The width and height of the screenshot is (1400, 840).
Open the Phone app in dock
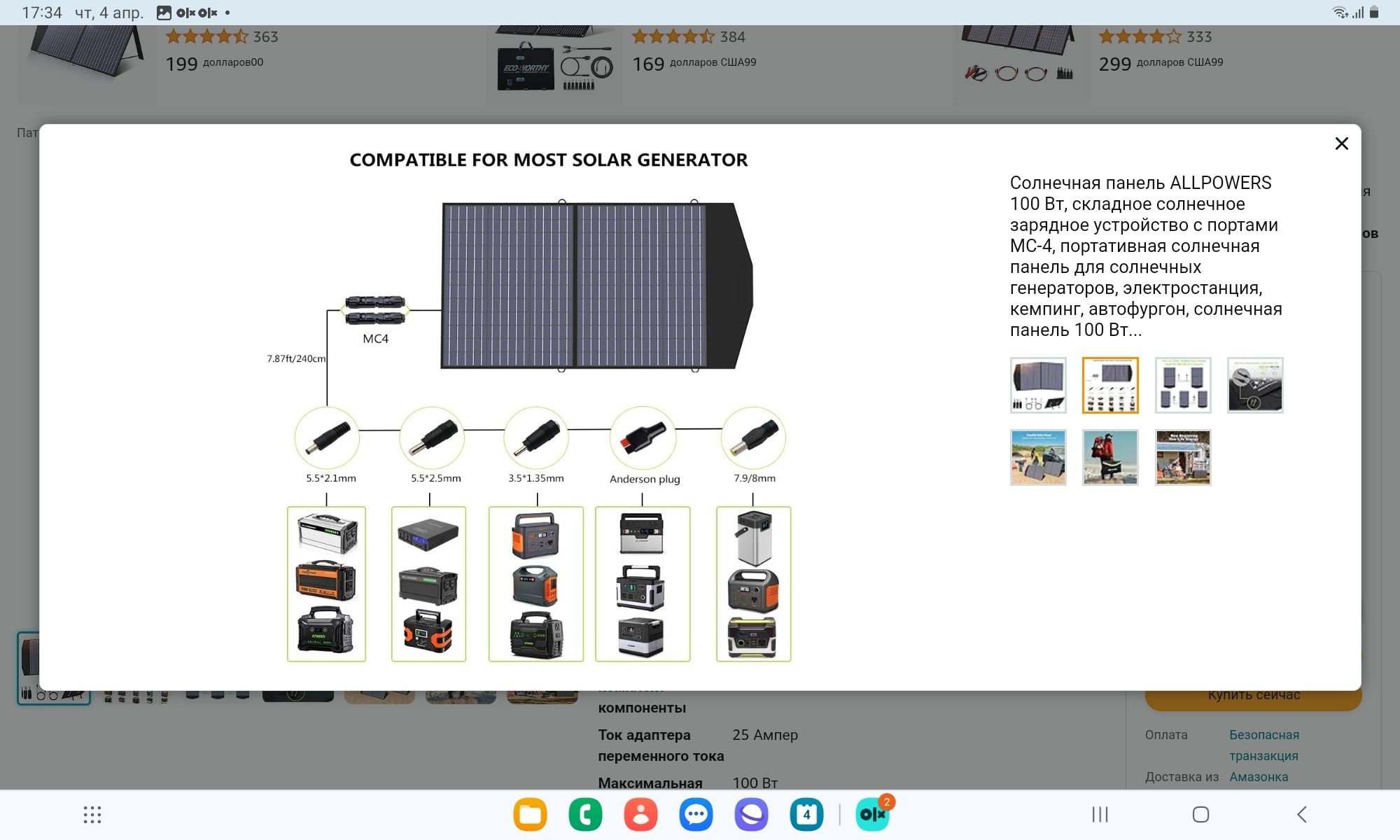tap(585, 814)
